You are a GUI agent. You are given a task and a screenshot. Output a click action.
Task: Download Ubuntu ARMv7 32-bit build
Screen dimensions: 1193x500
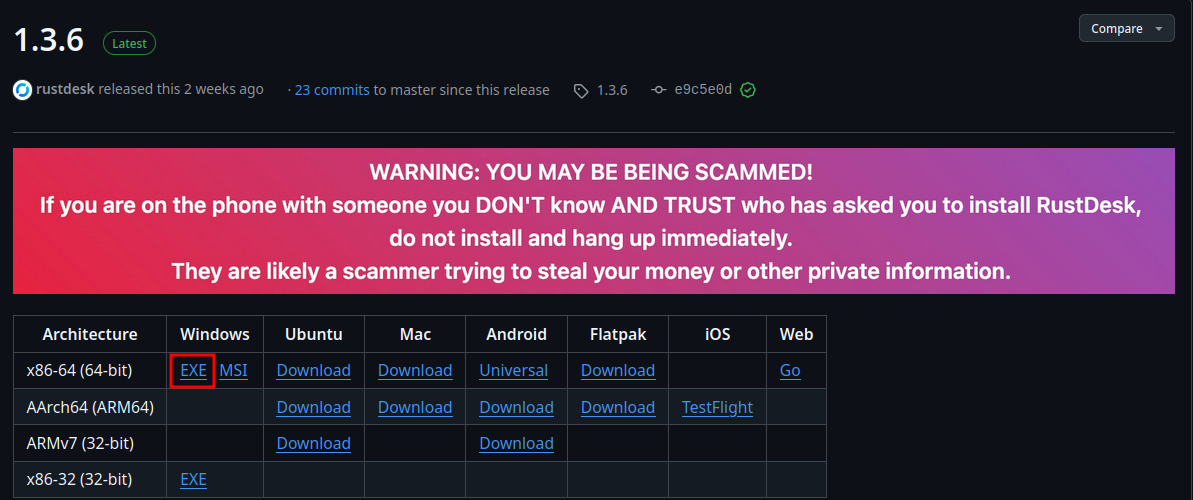pos(313,443)
